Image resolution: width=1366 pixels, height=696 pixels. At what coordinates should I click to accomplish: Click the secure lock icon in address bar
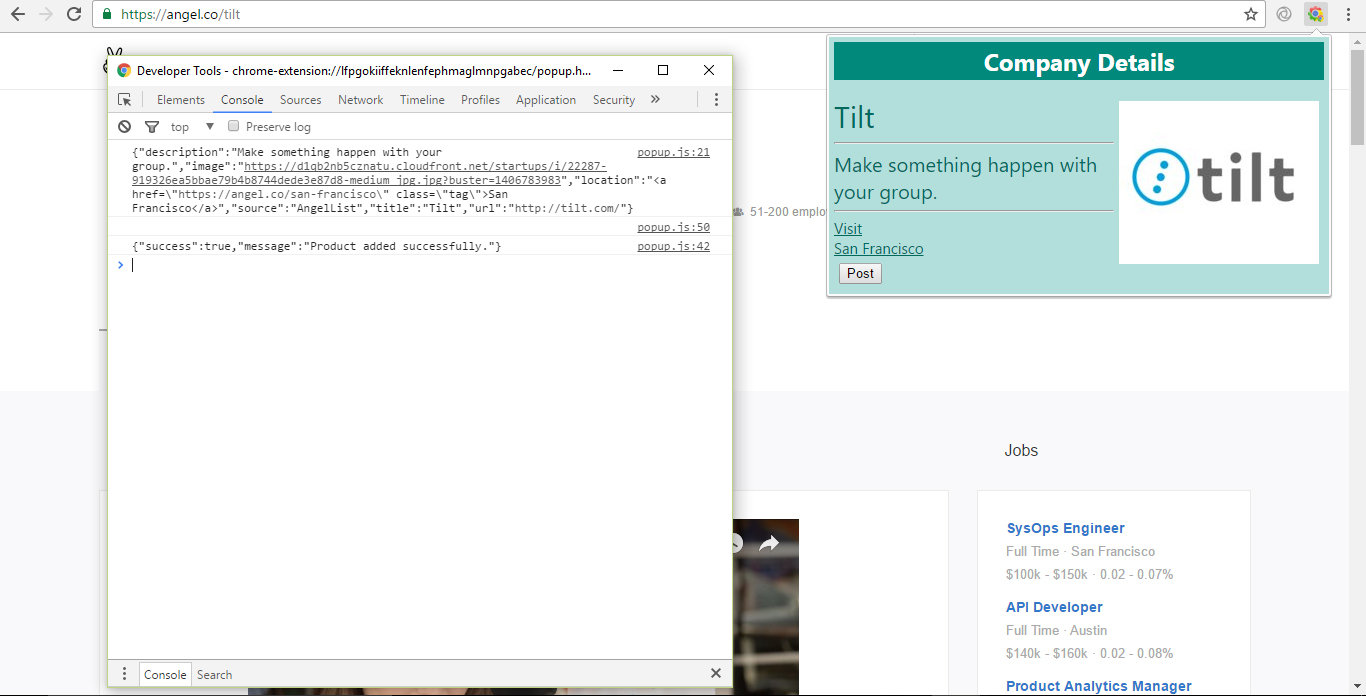point(107,14)
